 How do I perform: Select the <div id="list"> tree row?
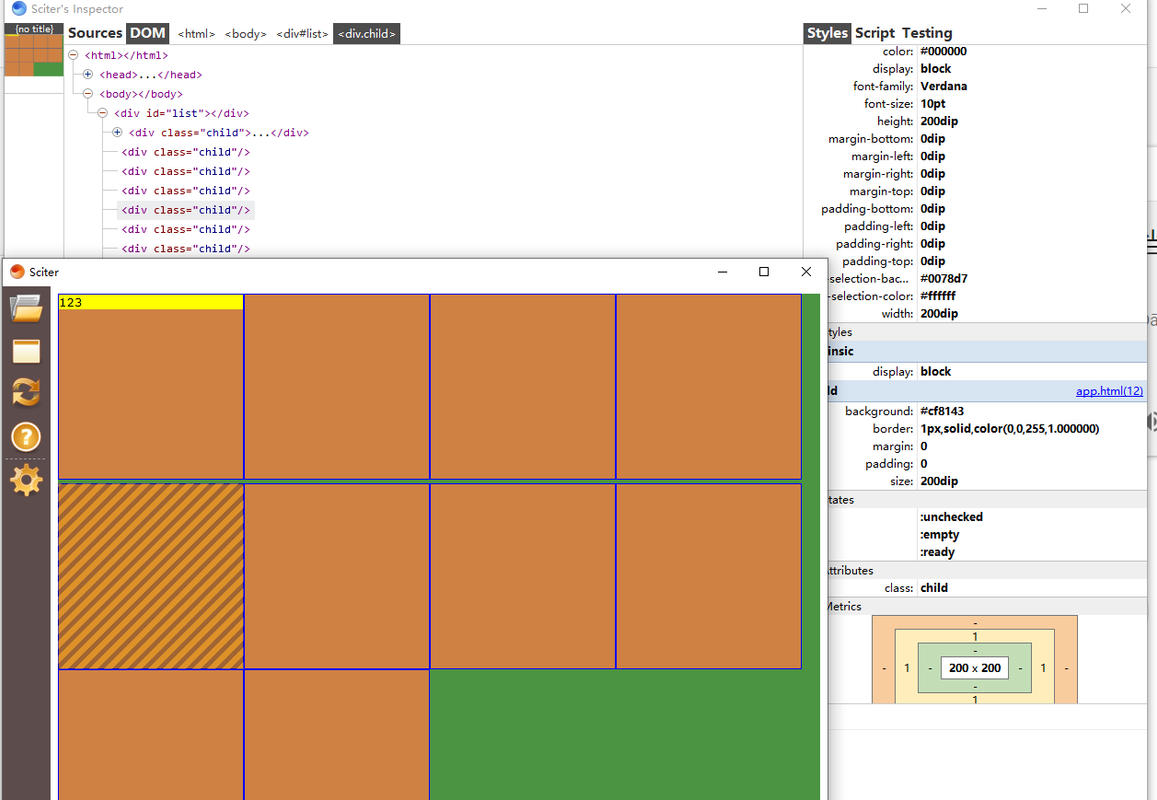click(x=182, y=113)
